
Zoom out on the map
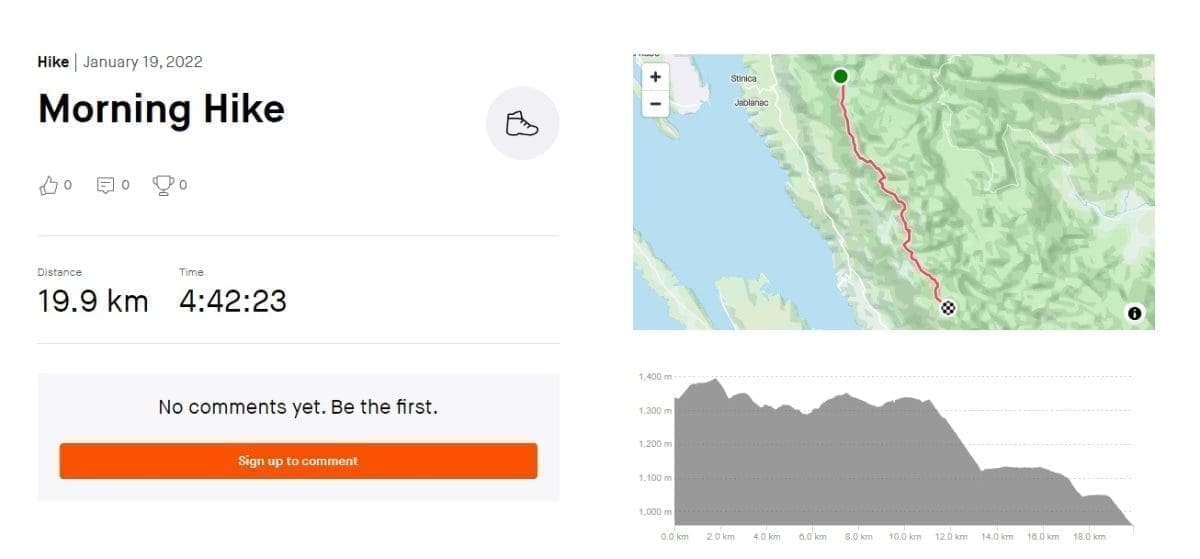pos(655,103)
